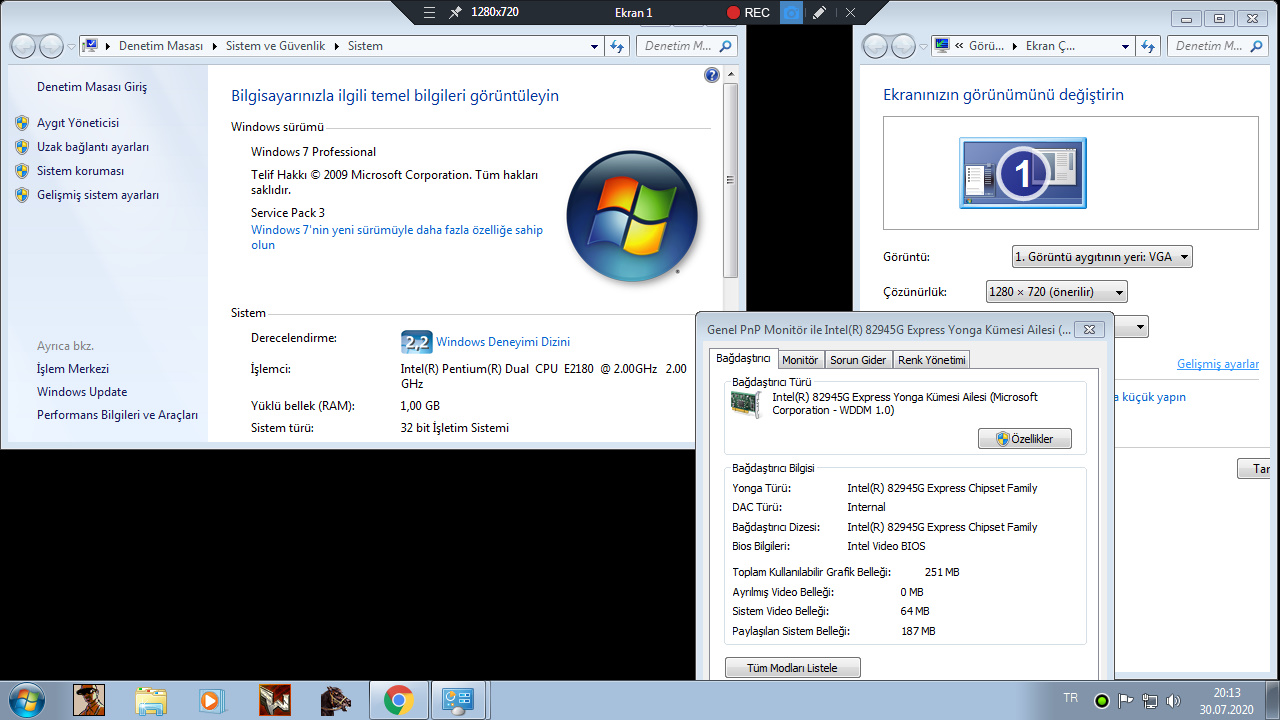
Task: Open the network tray icon
Action: tap(1150, 700)
